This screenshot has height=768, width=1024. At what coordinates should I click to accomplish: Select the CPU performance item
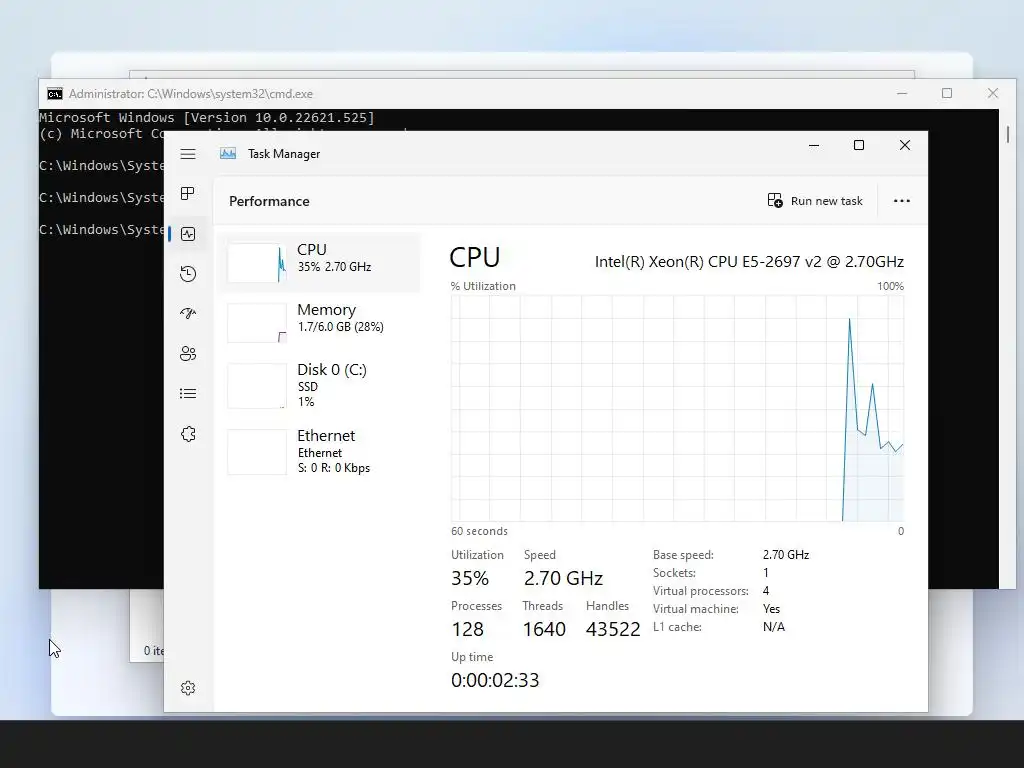(x=319, y=263)
